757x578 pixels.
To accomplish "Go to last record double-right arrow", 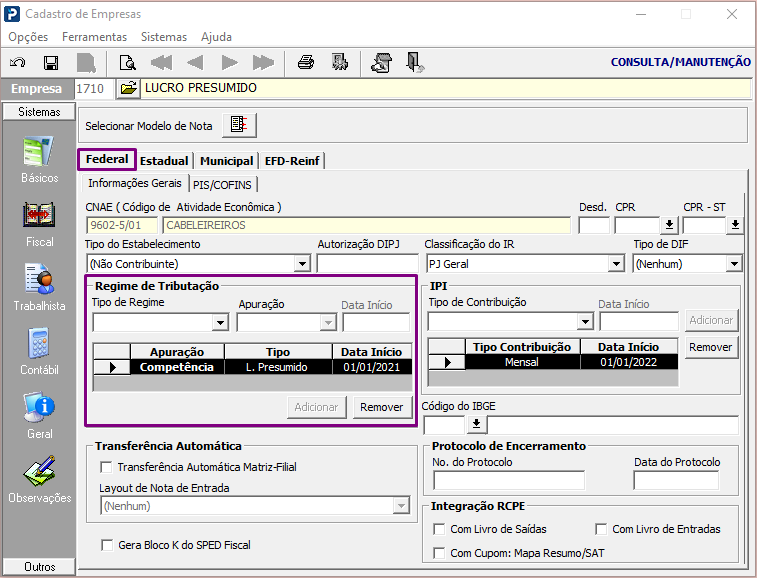I will coord(263,63).
